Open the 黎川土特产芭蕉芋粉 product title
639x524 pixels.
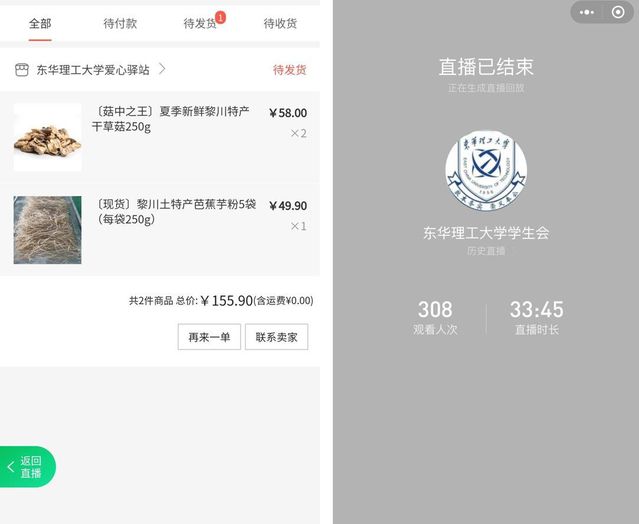[x=175, y=211]
